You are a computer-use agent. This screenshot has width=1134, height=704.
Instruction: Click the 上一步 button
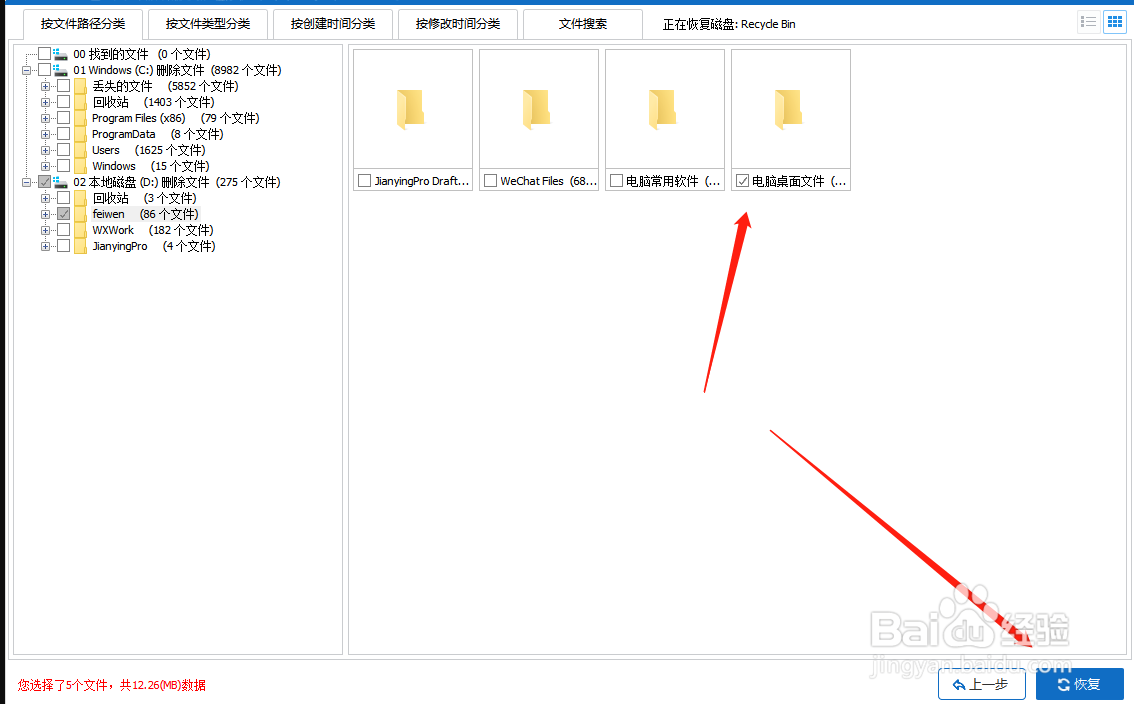point(981,684)
